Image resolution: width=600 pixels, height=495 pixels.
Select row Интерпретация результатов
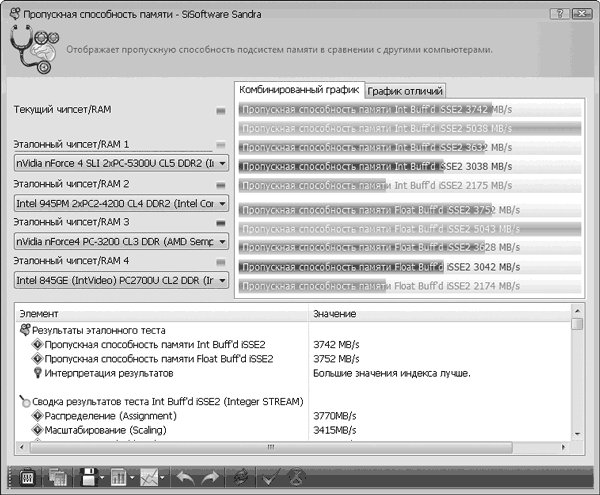pyautogui.click(x=109, y=373)
